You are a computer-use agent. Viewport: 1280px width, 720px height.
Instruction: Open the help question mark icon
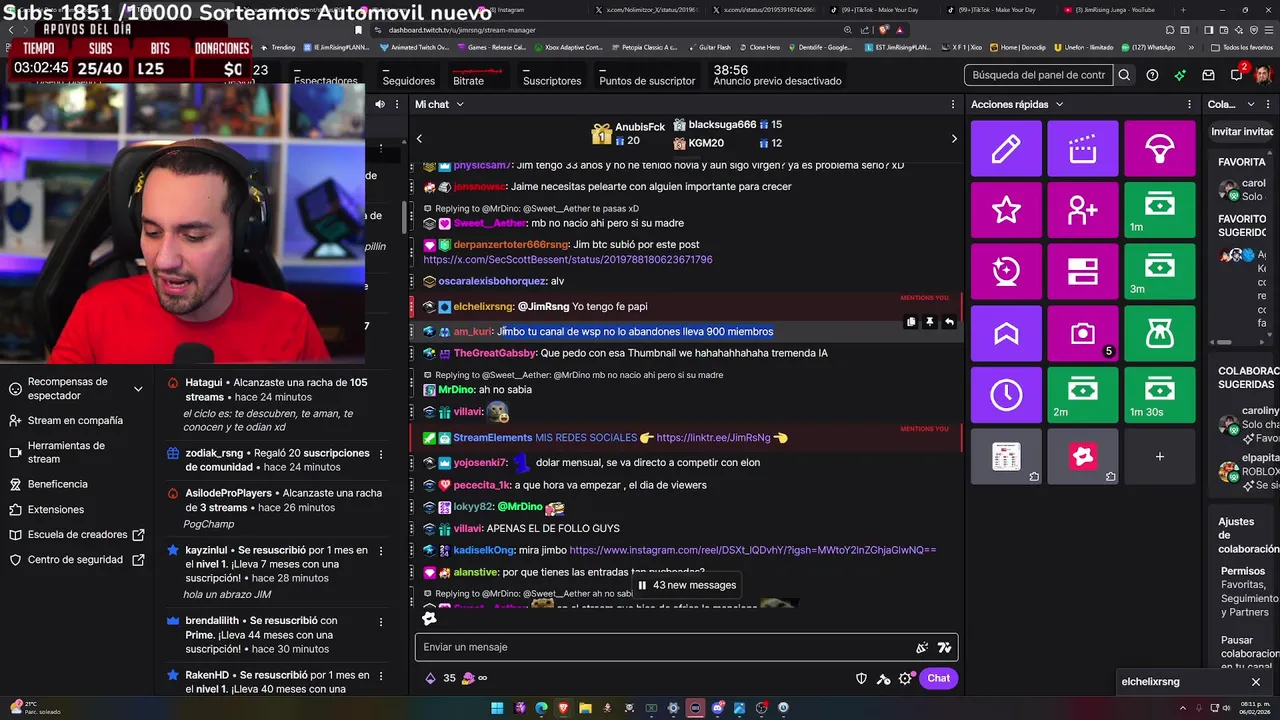[x=1152, y=75]
